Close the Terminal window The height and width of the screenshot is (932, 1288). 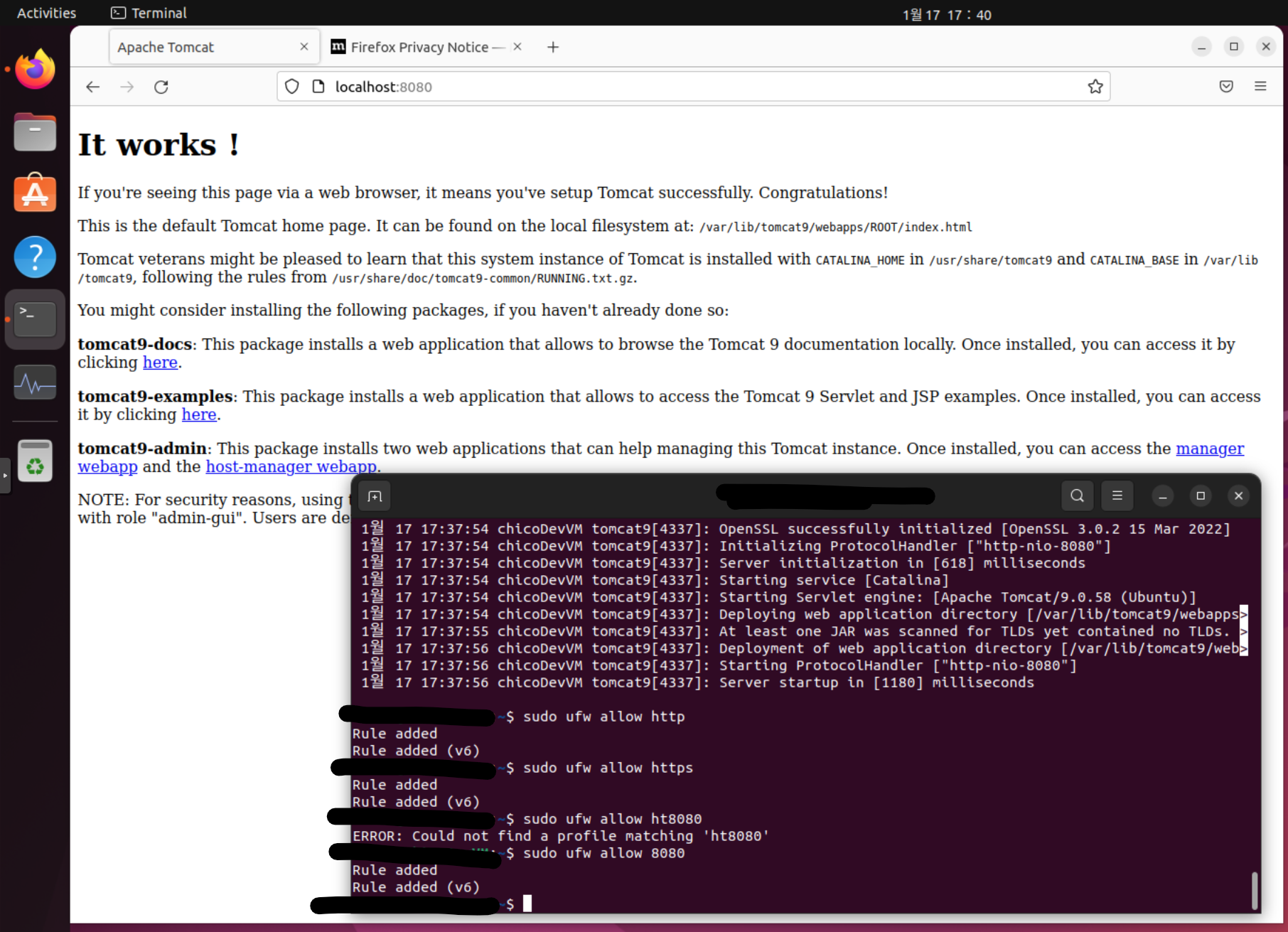[x=1238, y=496]
